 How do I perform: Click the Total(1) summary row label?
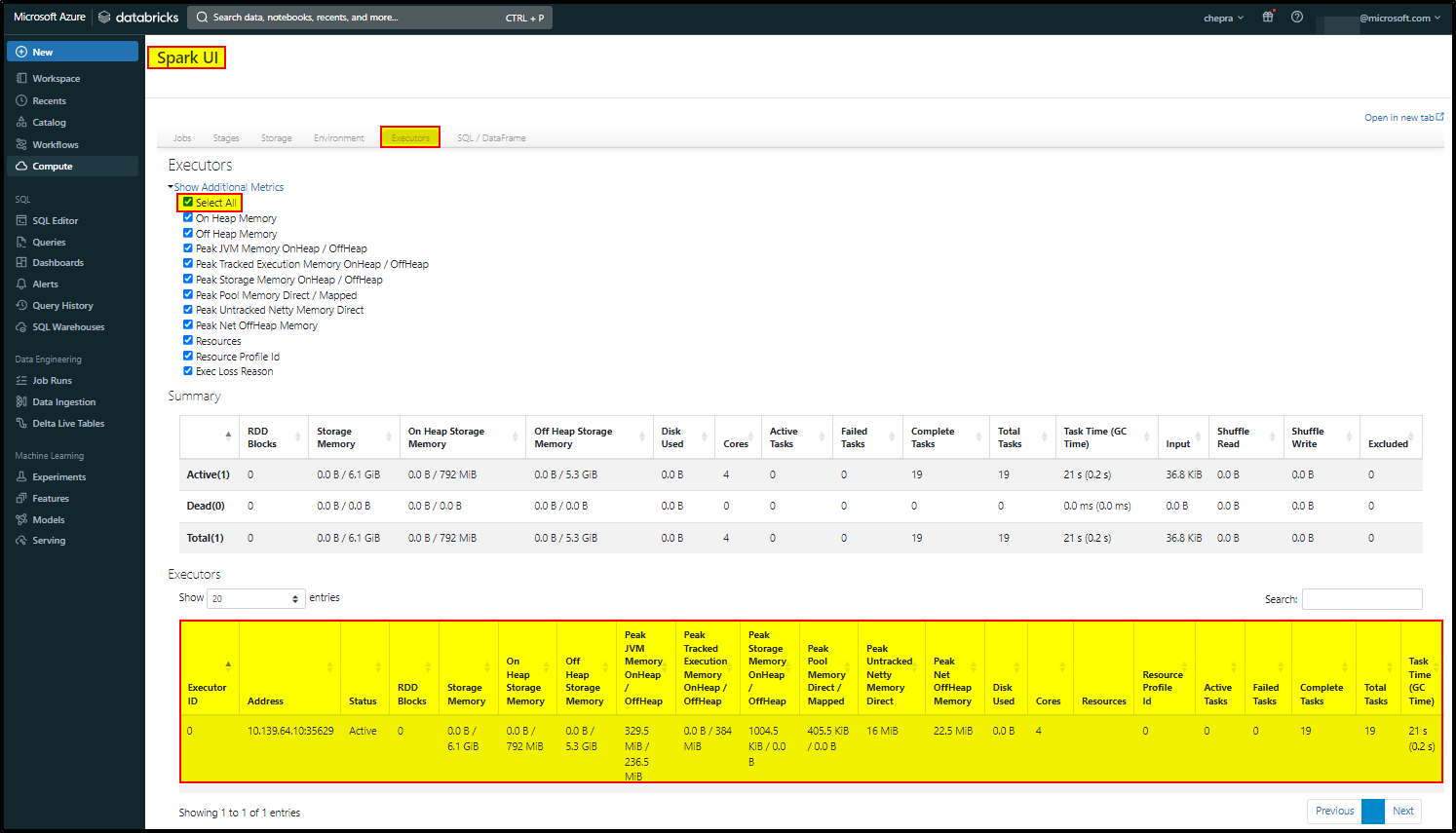coord(206,538)
